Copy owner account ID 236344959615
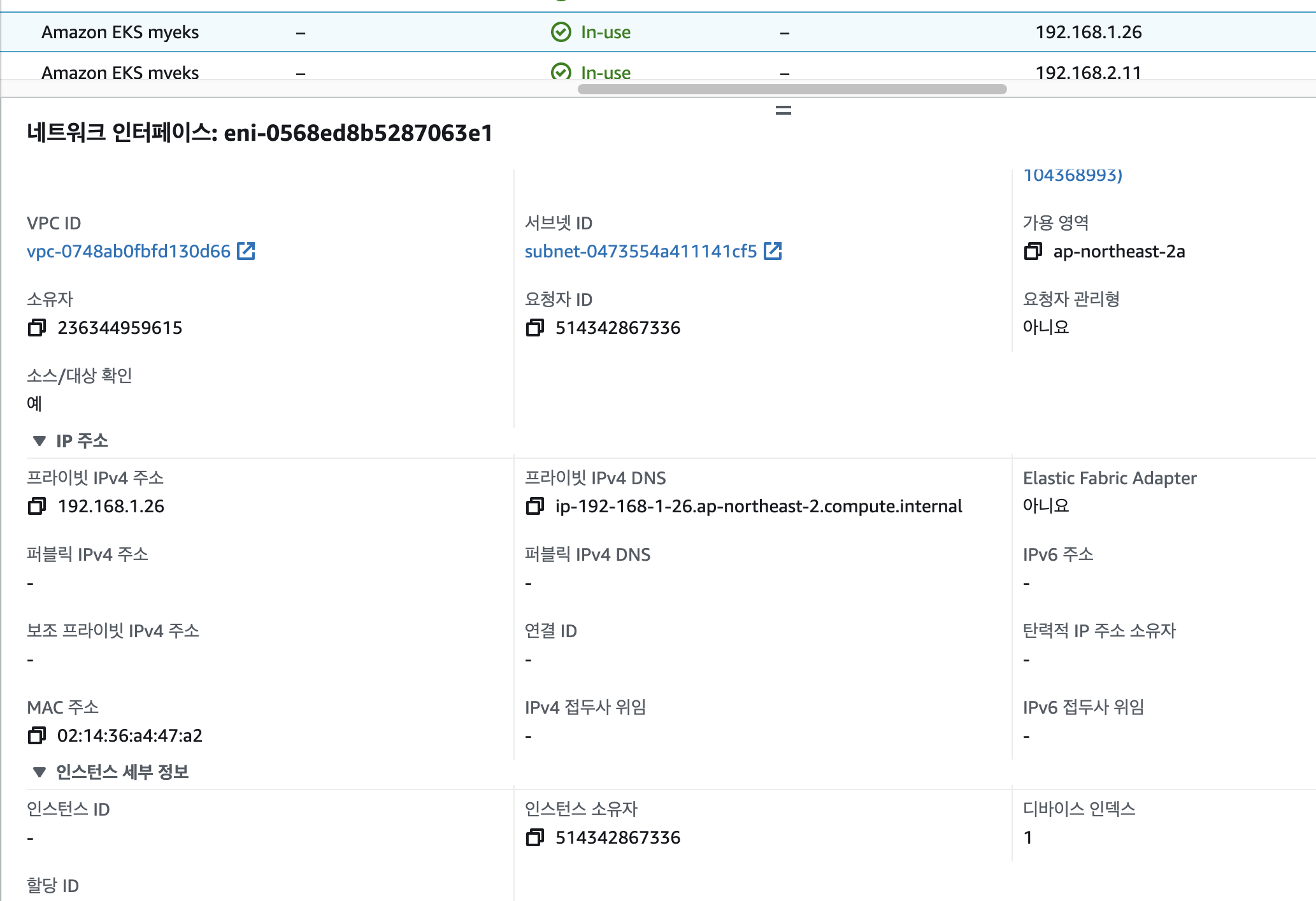The image size is (1316, 901). 37,328
